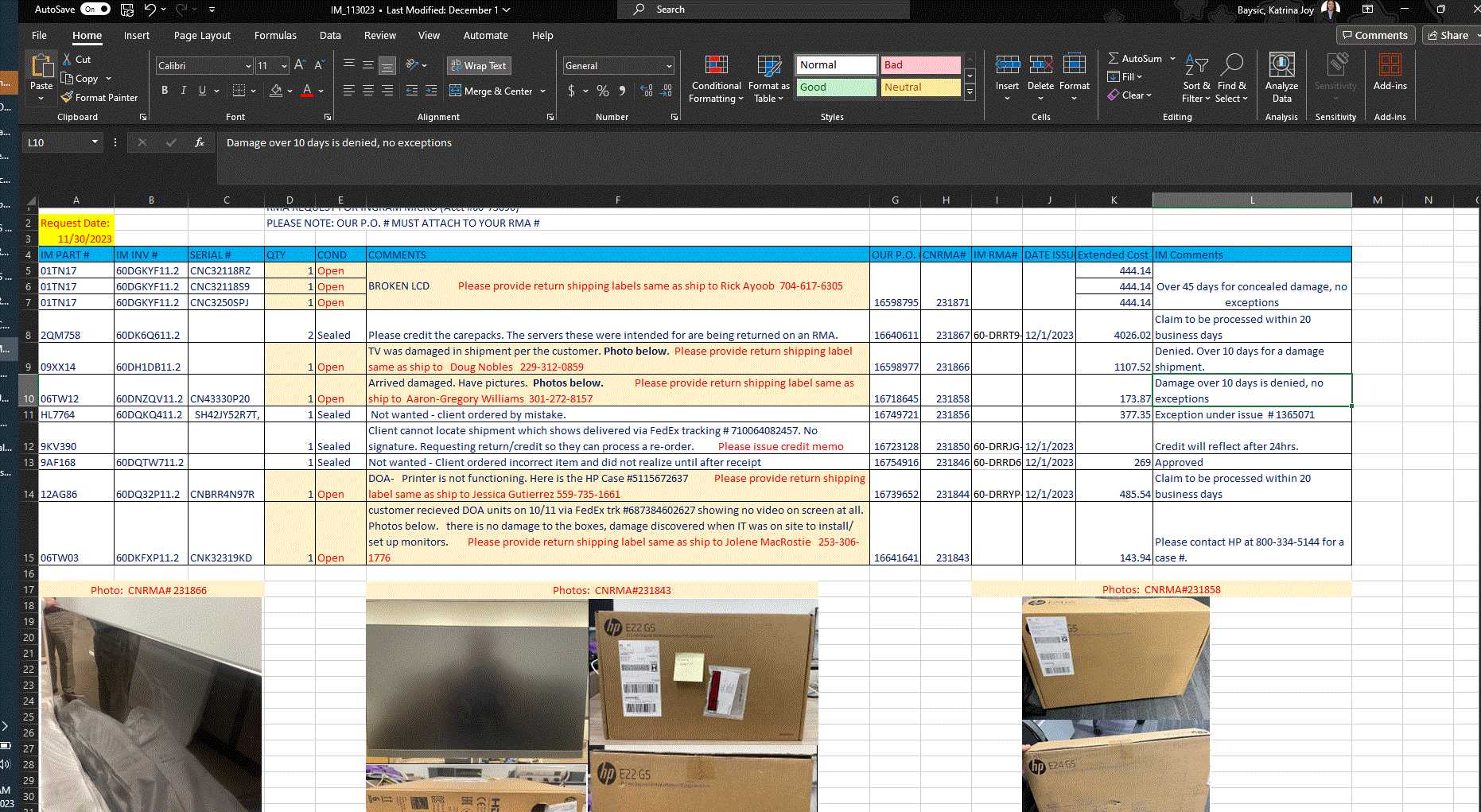Click the Share button
Image resolution: width=1481 pixels, height=812 pixels.
pyautogui.click(x=1449, y=35)
